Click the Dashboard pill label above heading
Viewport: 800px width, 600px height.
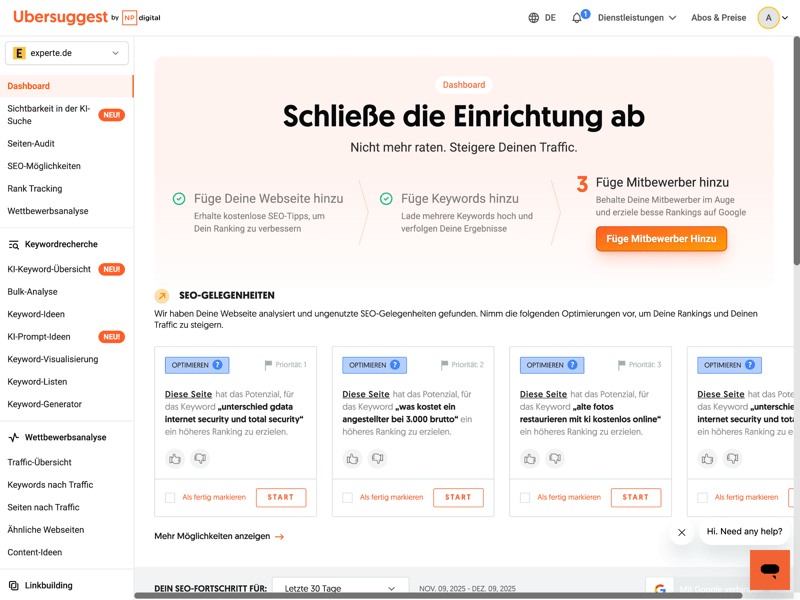pyautogui.click(x=464, y=85)
